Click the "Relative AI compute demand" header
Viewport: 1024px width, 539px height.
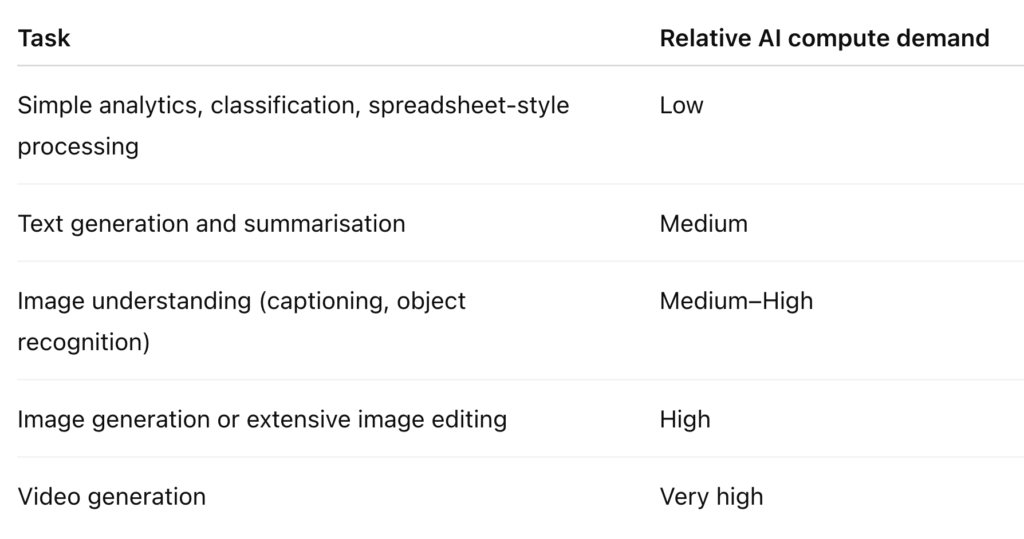point(824,38)
